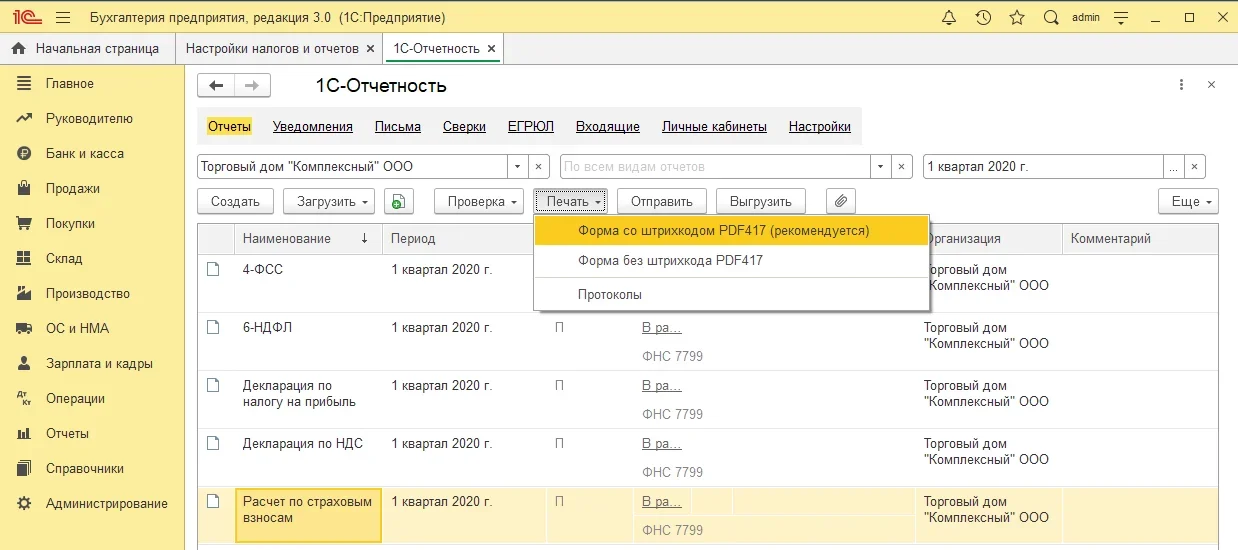This screenshot has width=1238, height=550.
Task: Open the 1C main menu hamburger icon
Action: tap(64, 17)
